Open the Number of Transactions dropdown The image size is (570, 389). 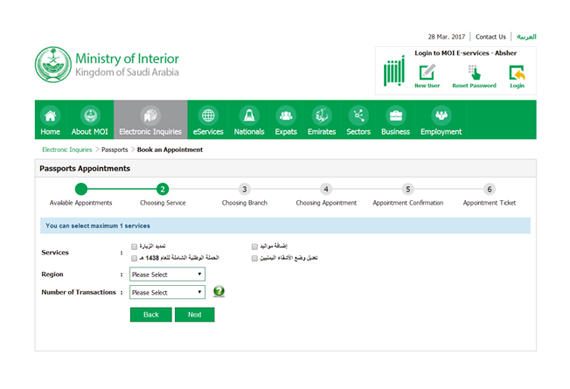[x=167, y=292]
